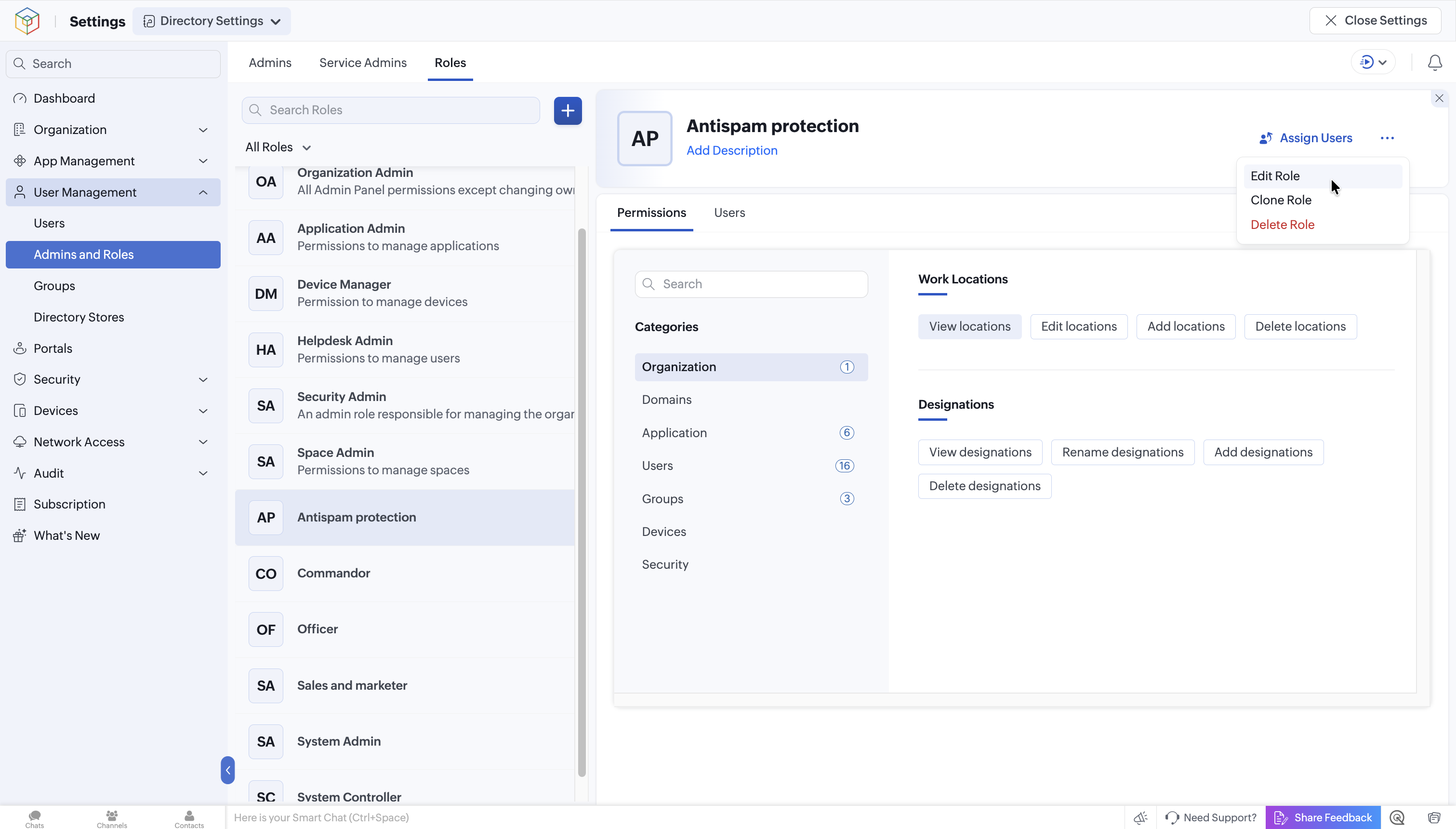Click the blue plus add role button
Viewport: 1456px width, 829px height.
coord(567,110)
